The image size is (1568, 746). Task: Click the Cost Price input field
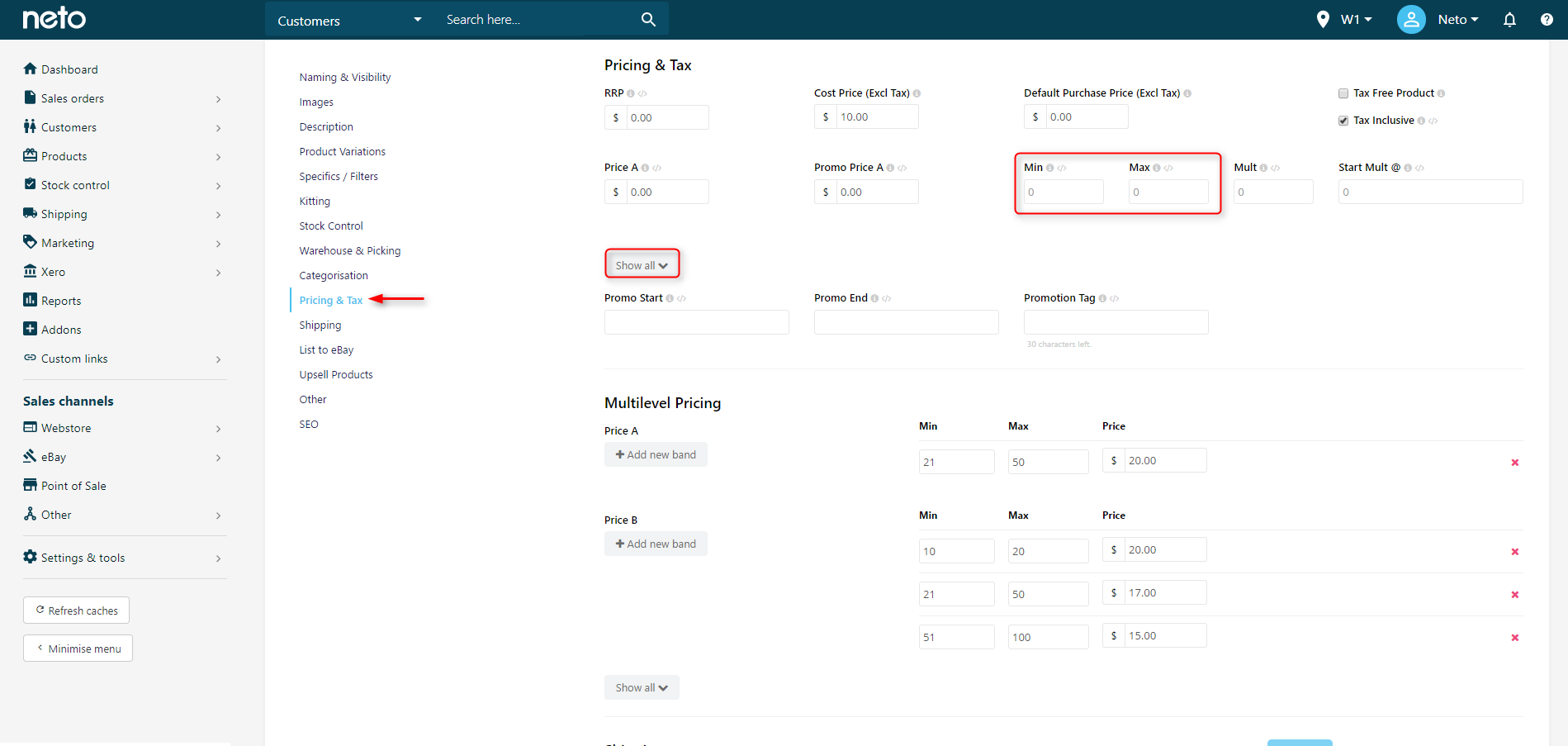pyautogui.click(x=877, y=117)
